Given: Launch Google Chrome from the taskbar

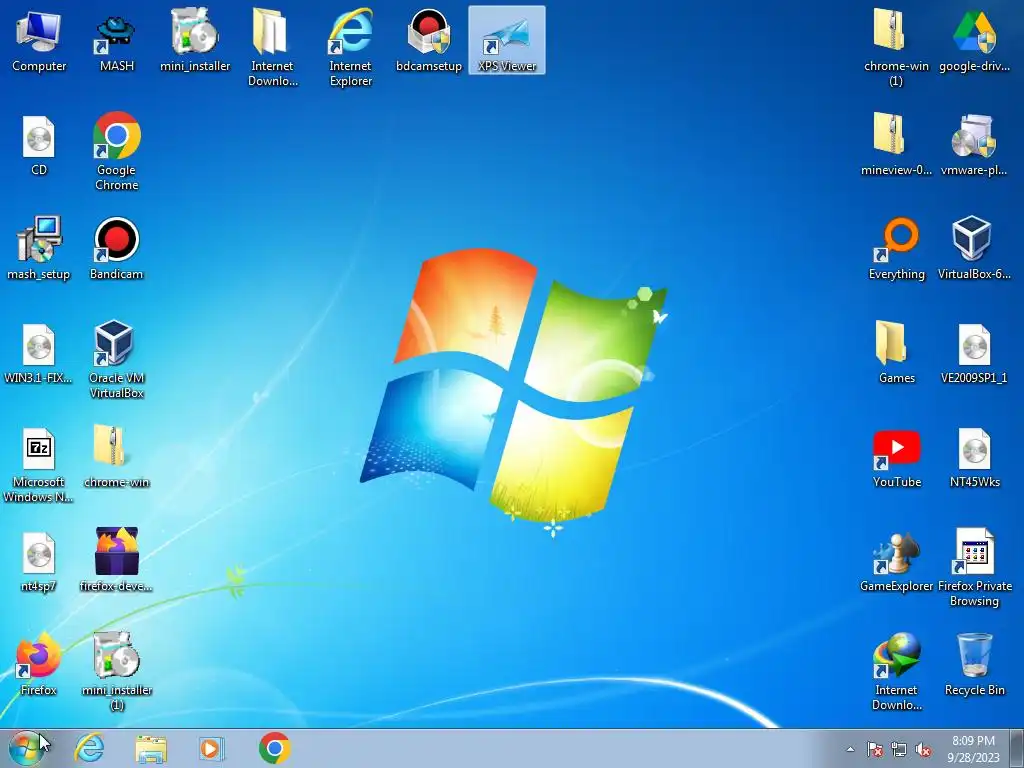Looking at the screenshot, I should coord(274,748).
